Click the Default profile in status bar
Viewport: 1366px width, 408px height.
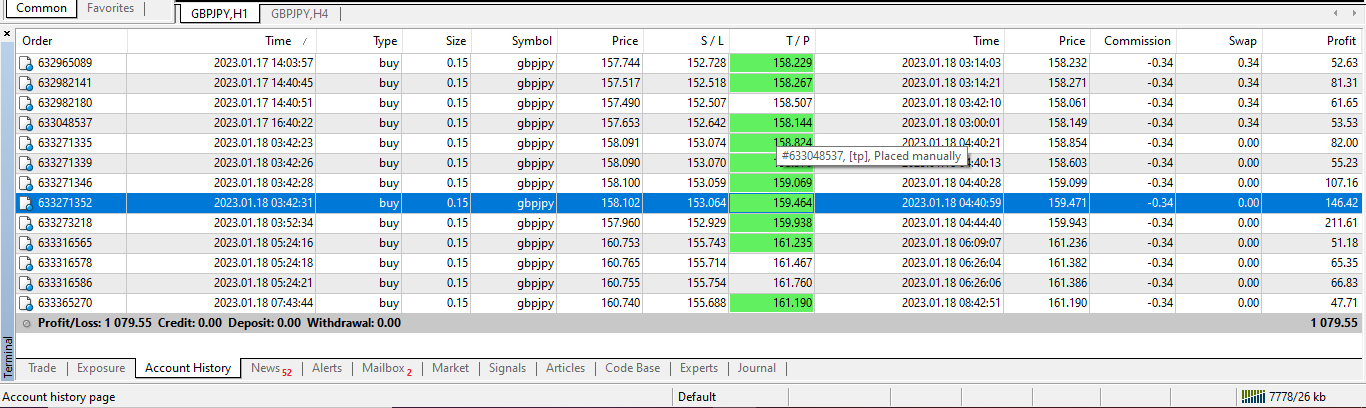[697, 397]
